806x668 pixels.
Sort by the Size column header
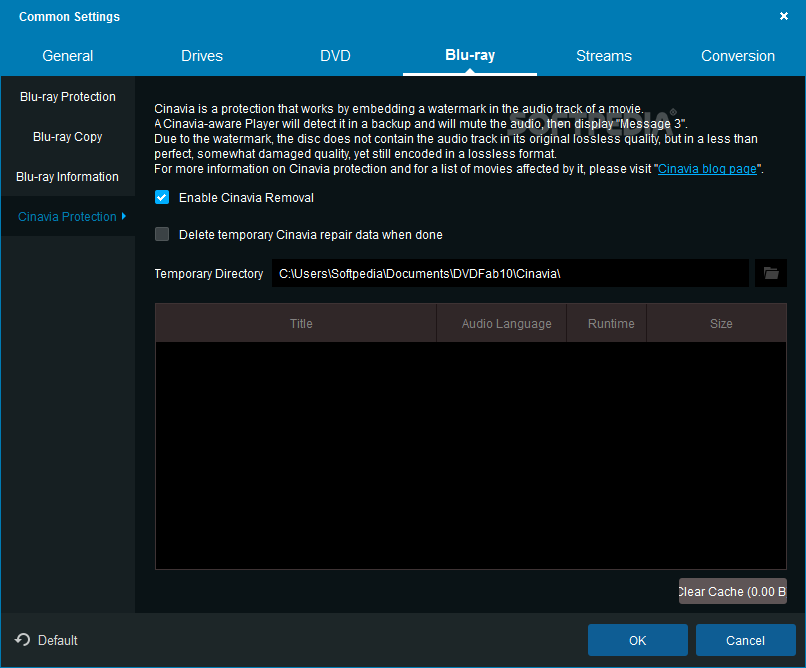coord(717,323)
